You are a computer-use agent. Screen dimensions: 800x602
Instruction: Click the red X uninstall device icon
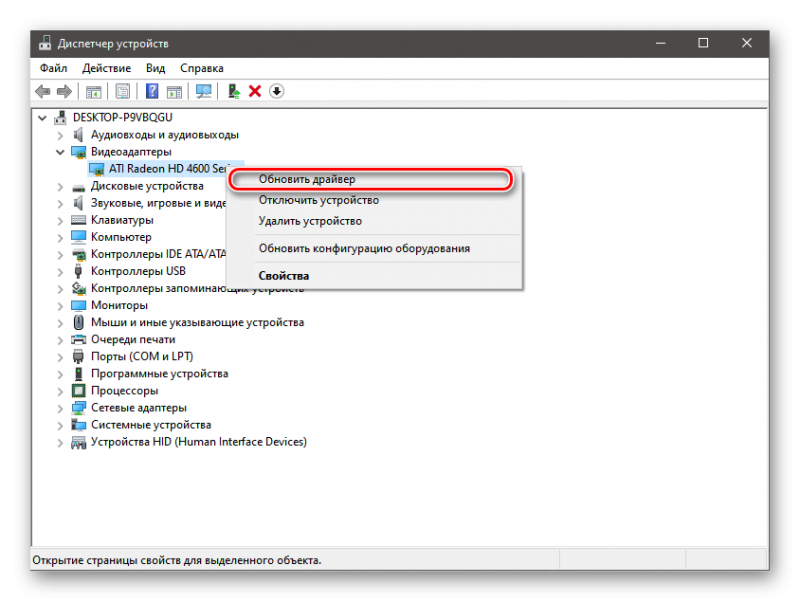point(255,92)
